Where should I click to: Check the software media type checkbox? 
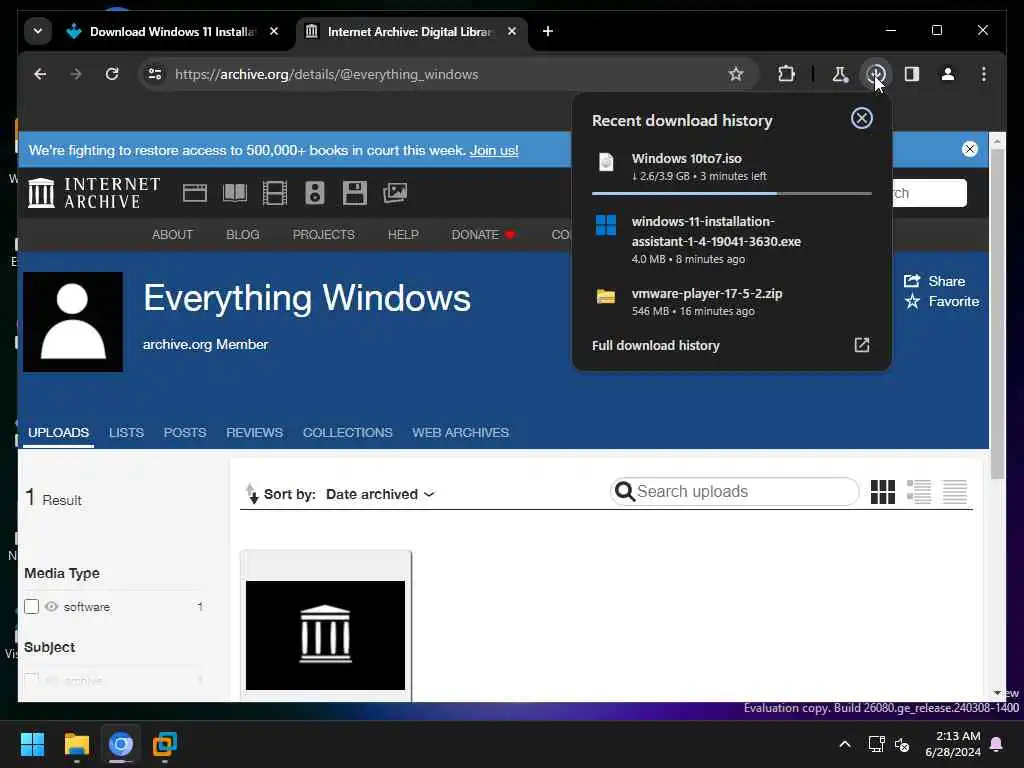pyautogui.click(x=31, y=607)
